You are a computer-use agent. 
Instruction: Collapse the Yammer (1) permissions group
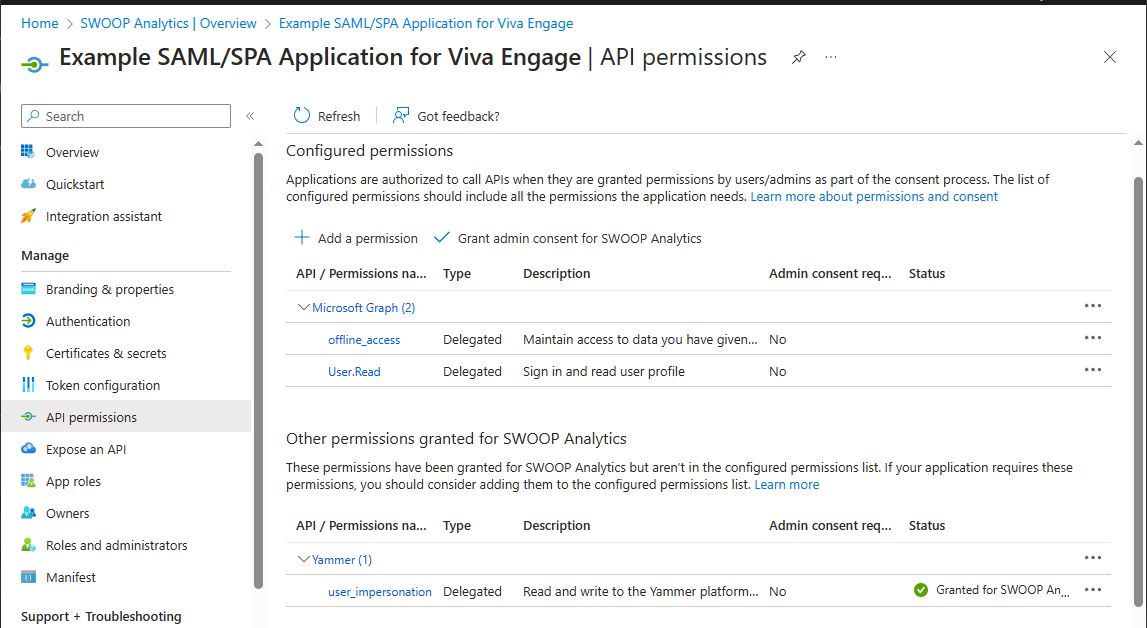(303, 560)
